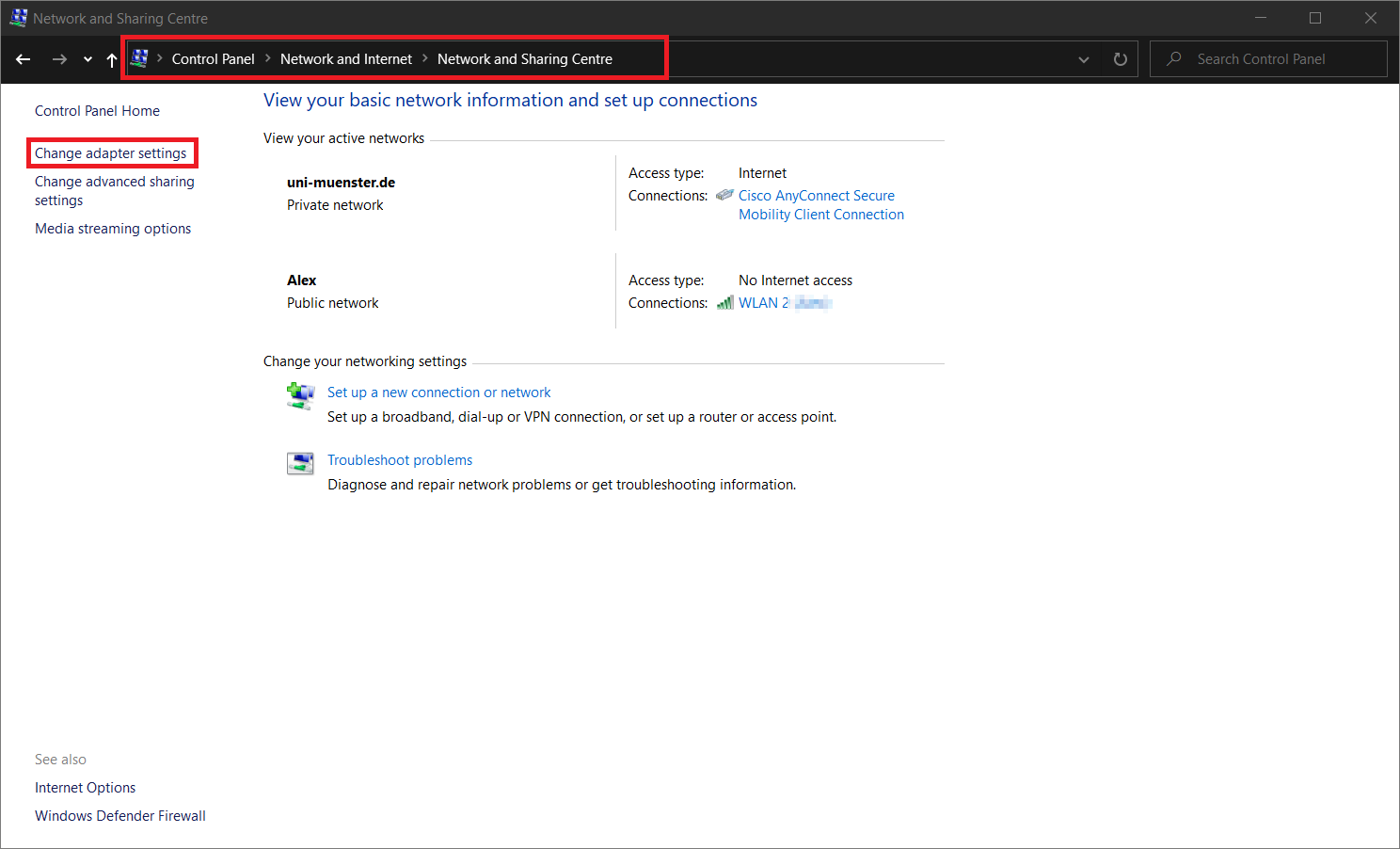
Task: Click the refresh icon in address bar
Action: tap(1120, 58)
